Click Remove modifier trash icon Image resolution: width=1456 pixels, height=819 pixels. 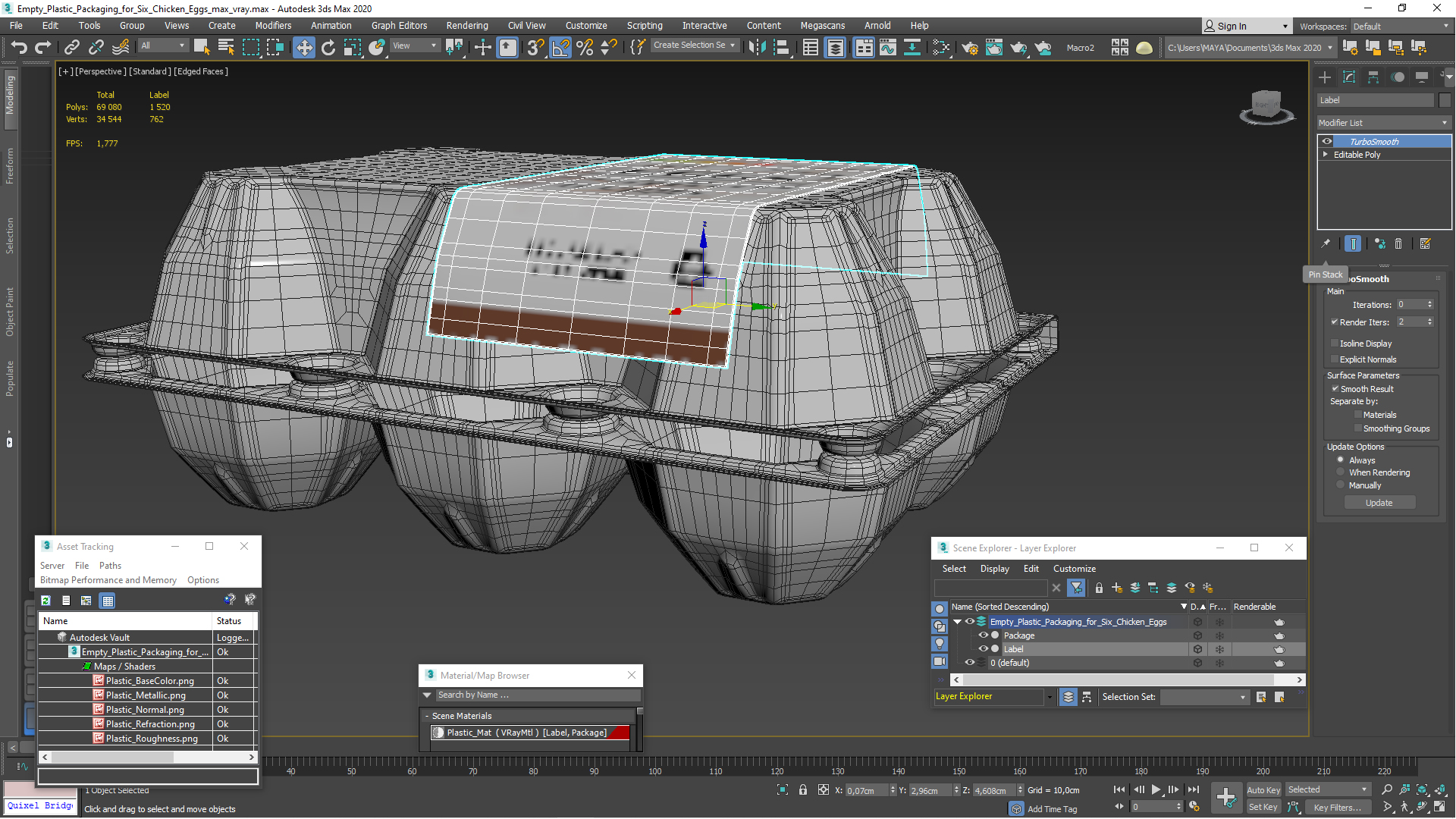tap(1398, 243)
